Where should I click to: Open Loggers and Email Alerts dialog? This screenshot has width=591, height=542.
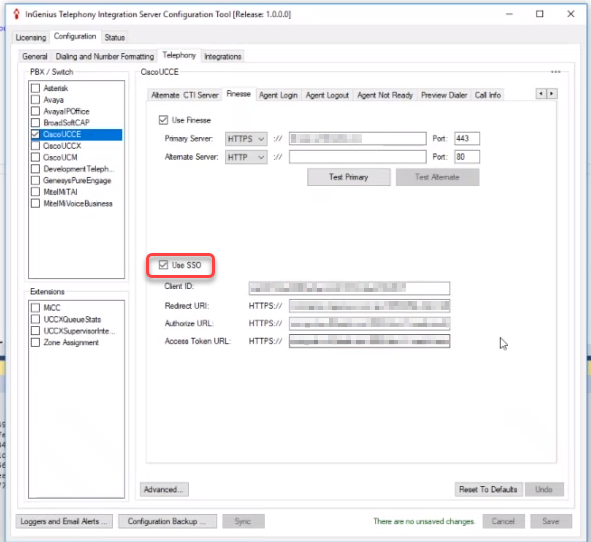64,521
